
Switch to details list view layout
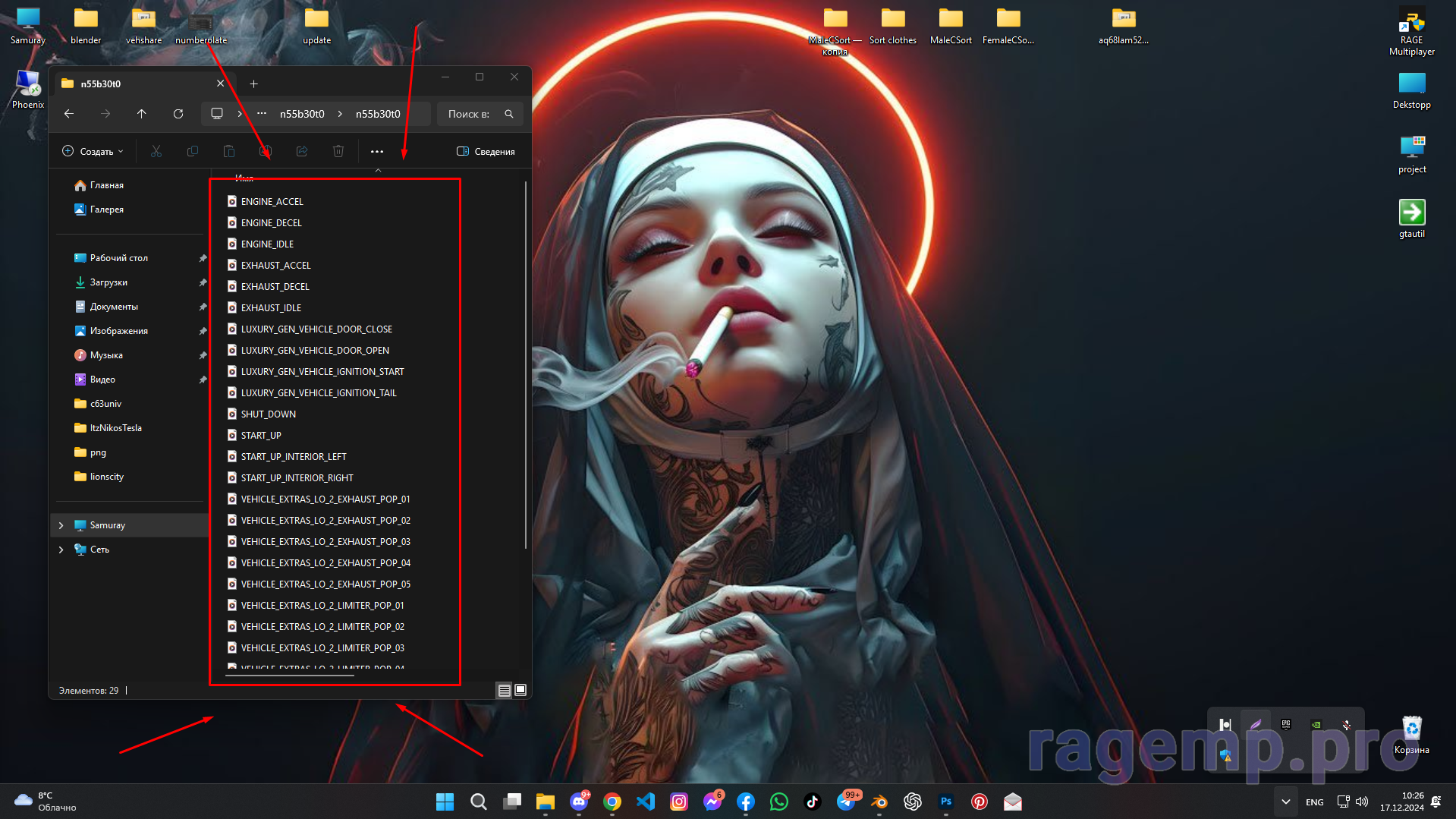click(x=504, y=690)
